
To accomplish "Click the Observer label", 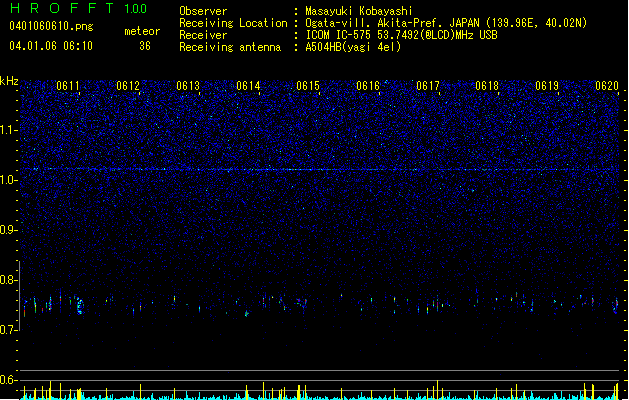I will pyautogui.click(x=203, y=11).
